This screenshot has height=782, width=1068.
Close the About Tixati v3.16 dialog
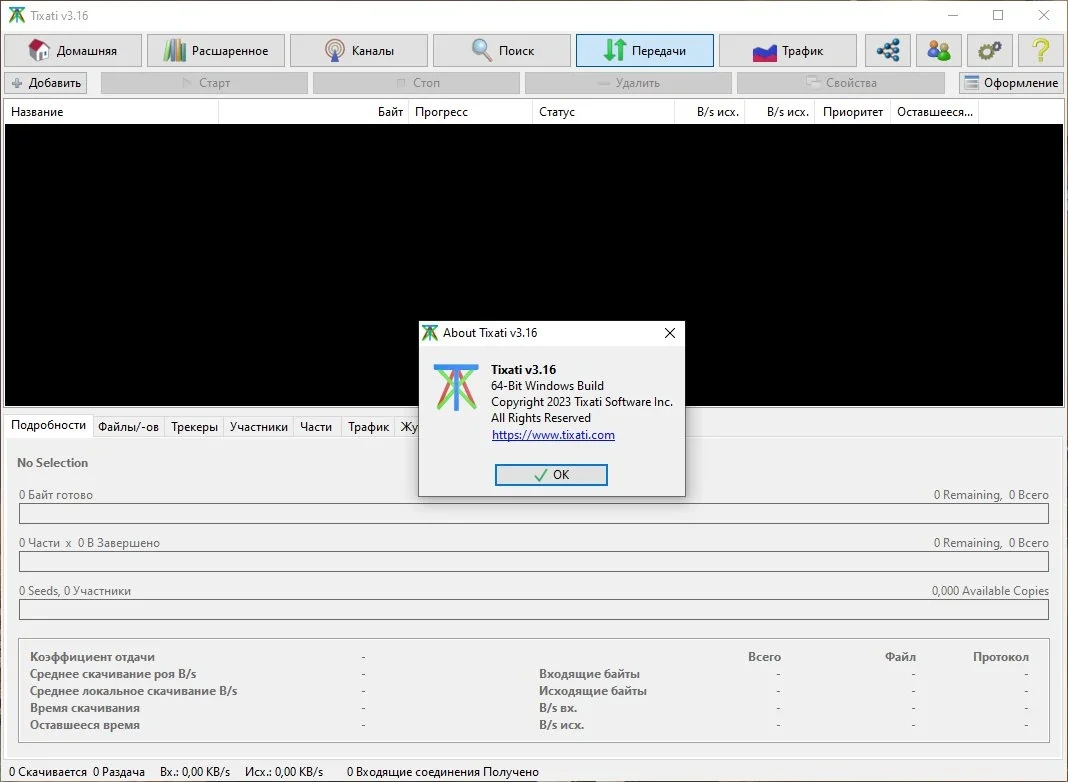pyautogui.click(x=670, y=333)
